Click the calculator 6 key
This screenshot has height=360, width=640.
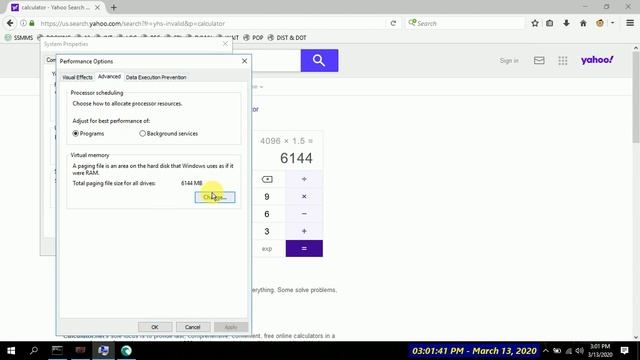[267, 214]
